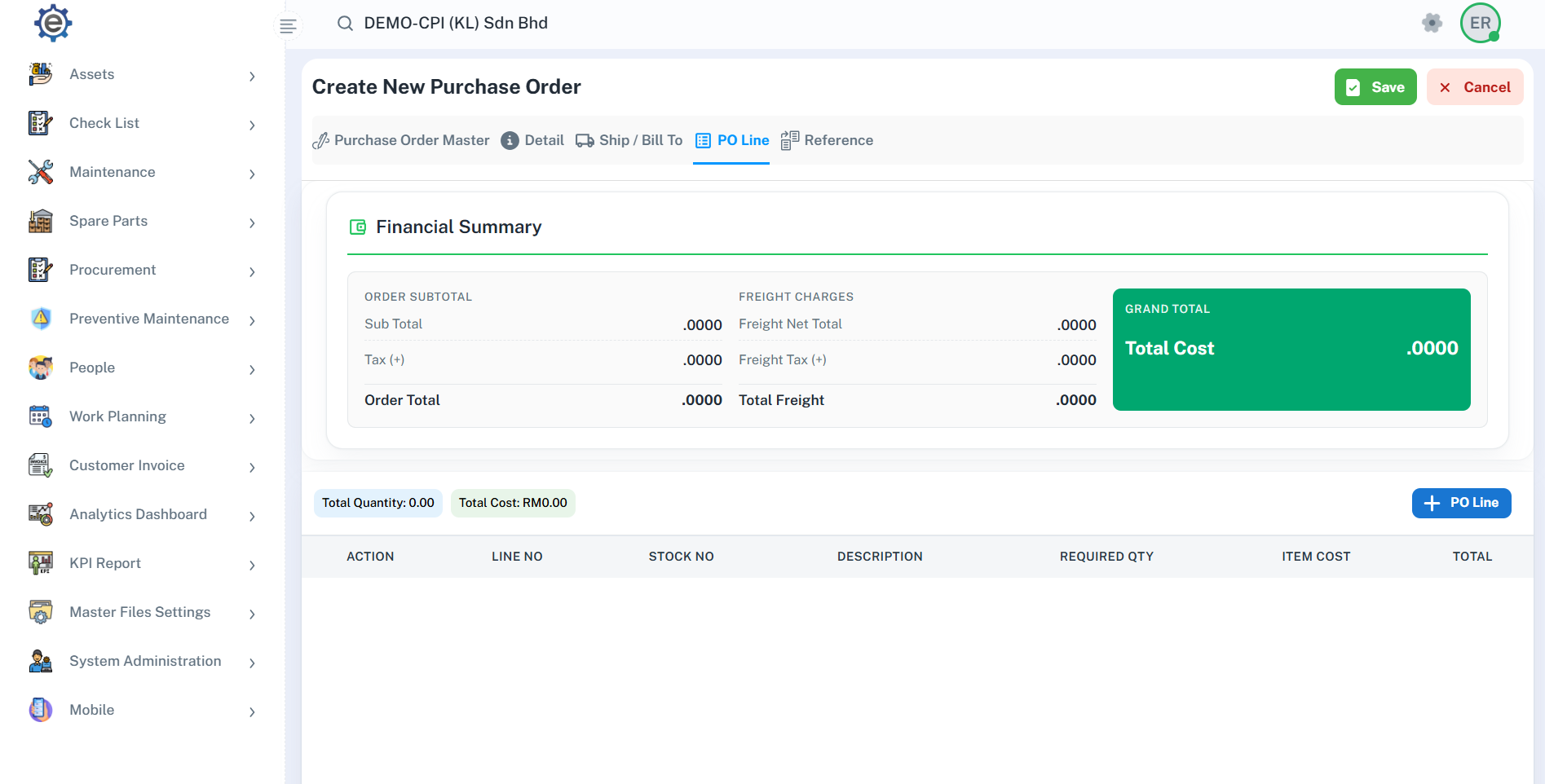
Task: Go to the Reference tab
Action: click(x=827, y=140)
